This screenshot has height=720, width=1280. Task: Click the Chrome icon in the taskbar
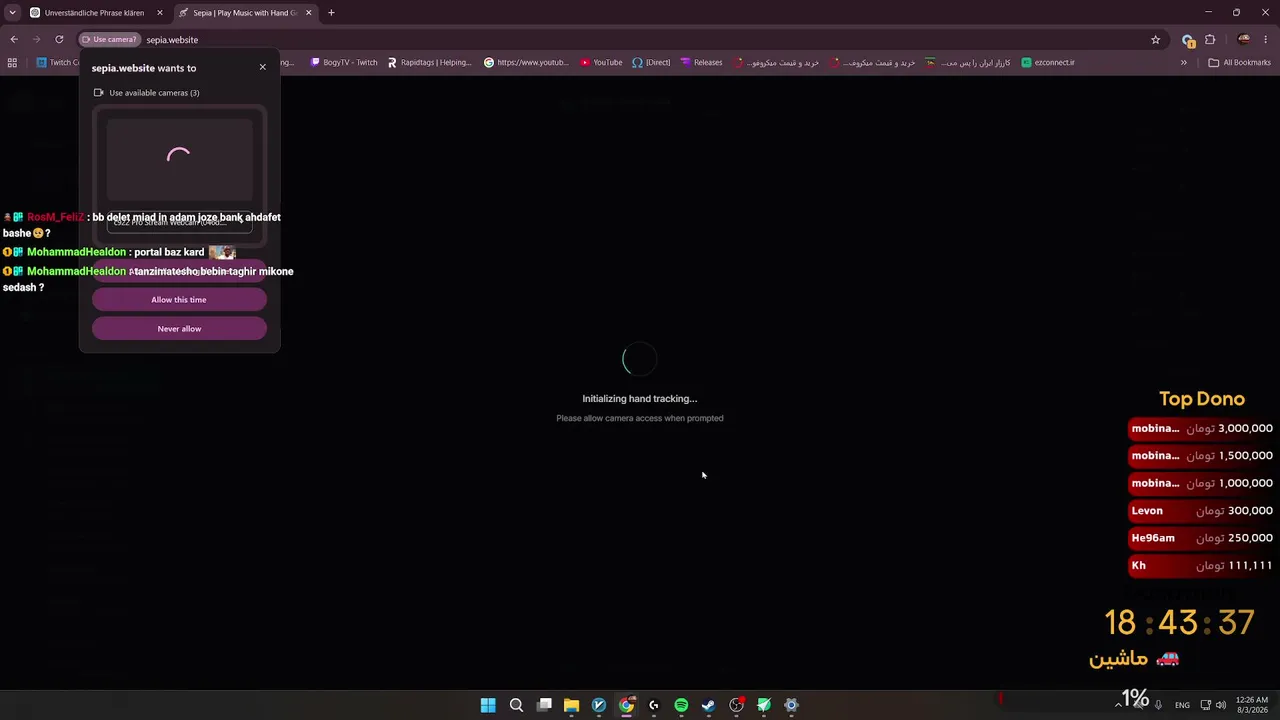(626, 705)
